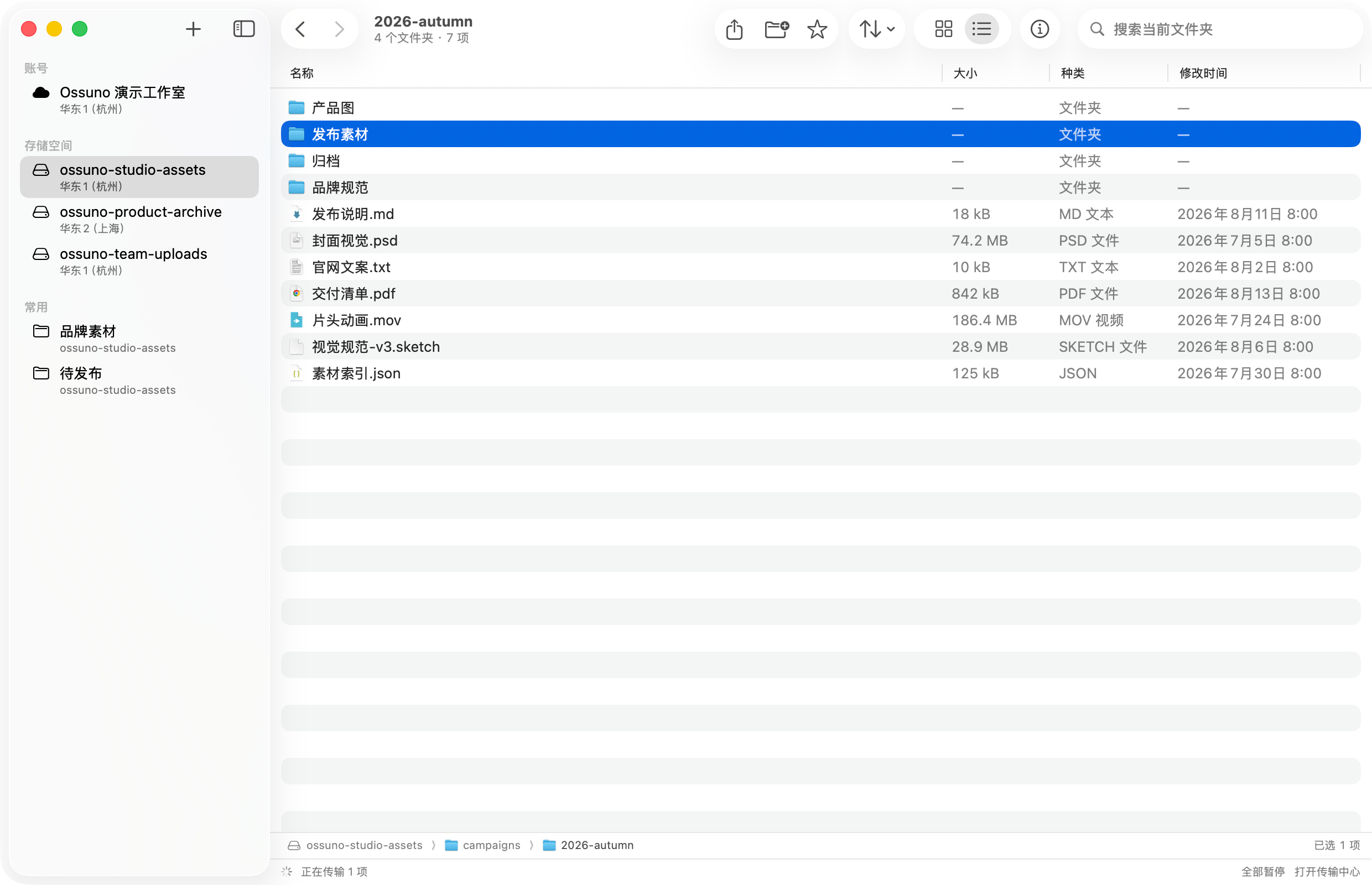Select the 官网文案.txt file
The width and height of the screenshot is (1372, 885).
[820, 267]
